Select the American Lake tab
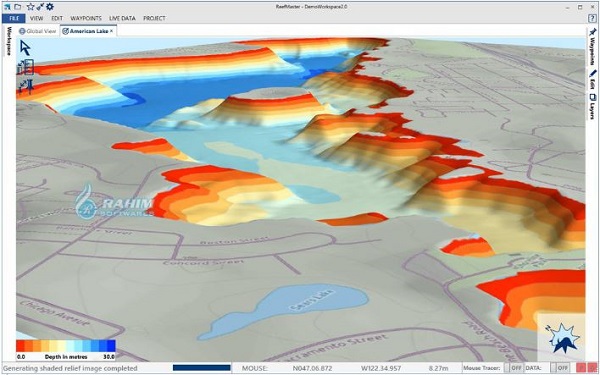The height and width of the screenshot is (375, 600). [88, 31]
